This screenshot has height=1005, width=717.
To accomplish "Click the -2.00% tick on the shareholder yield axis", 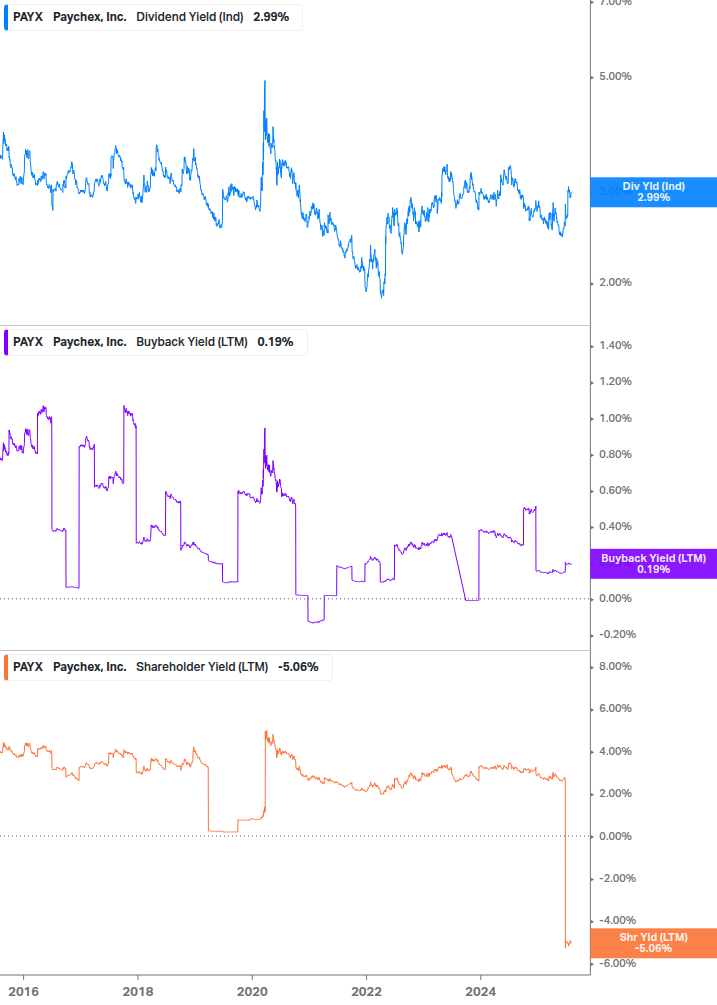I will point(617,878).
